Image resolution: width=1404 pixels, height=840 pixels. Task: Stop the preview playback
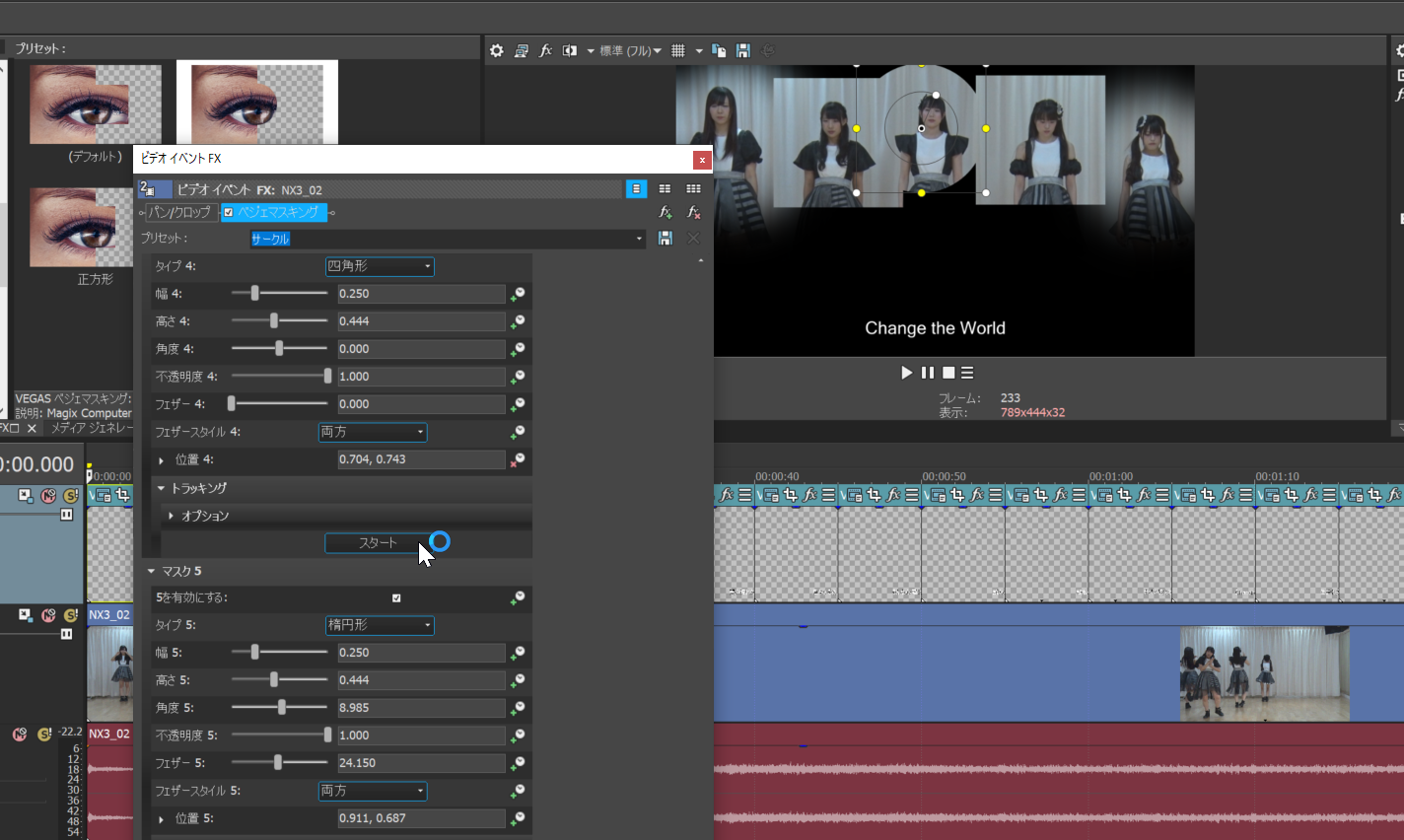point(948,373)
